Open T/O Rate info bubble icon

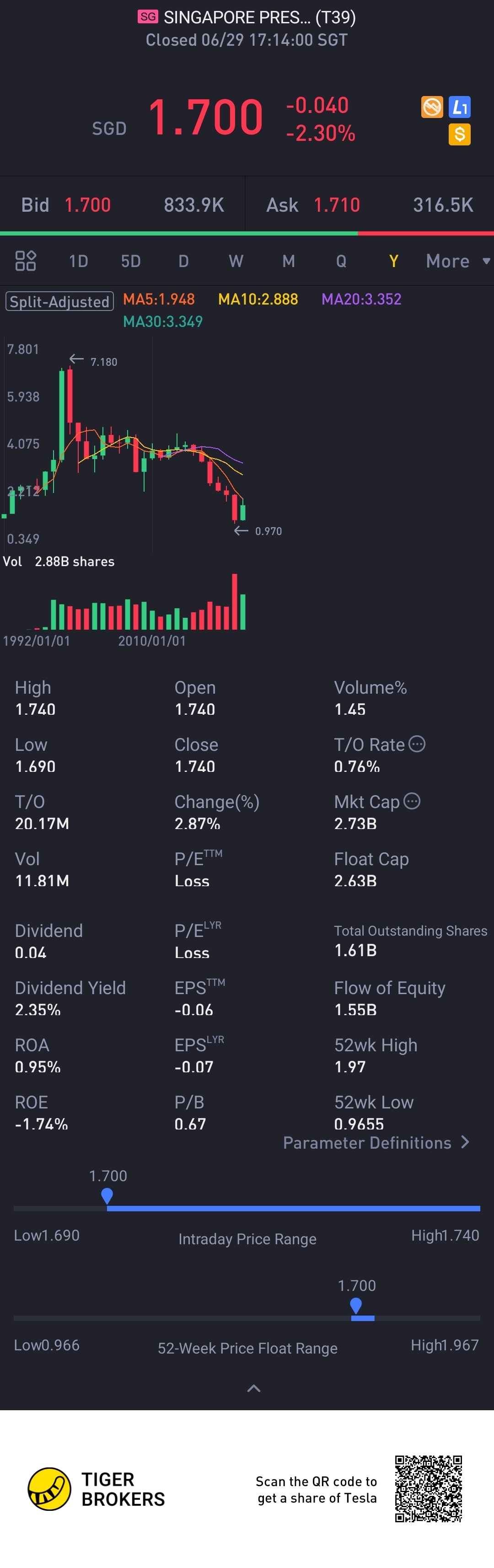pos(417,744)
